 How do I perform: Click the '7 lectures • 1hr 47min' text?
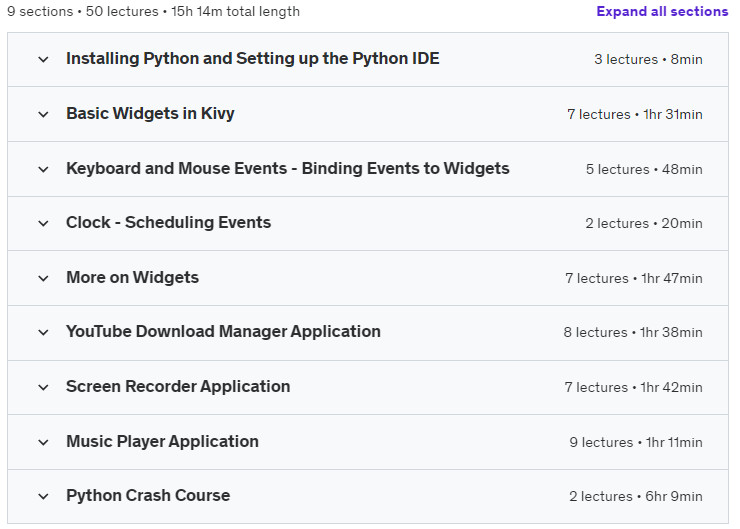tap(634, 278)
